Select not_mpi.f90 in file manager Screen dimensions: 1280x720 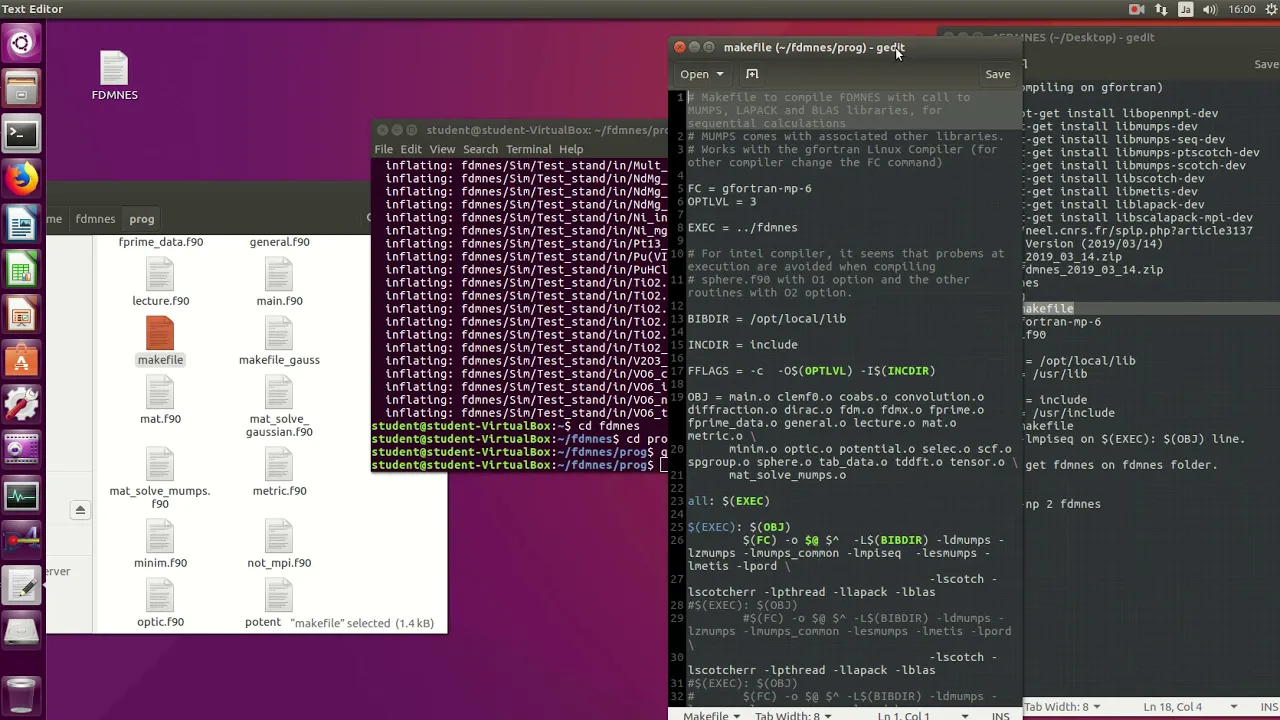279,544
